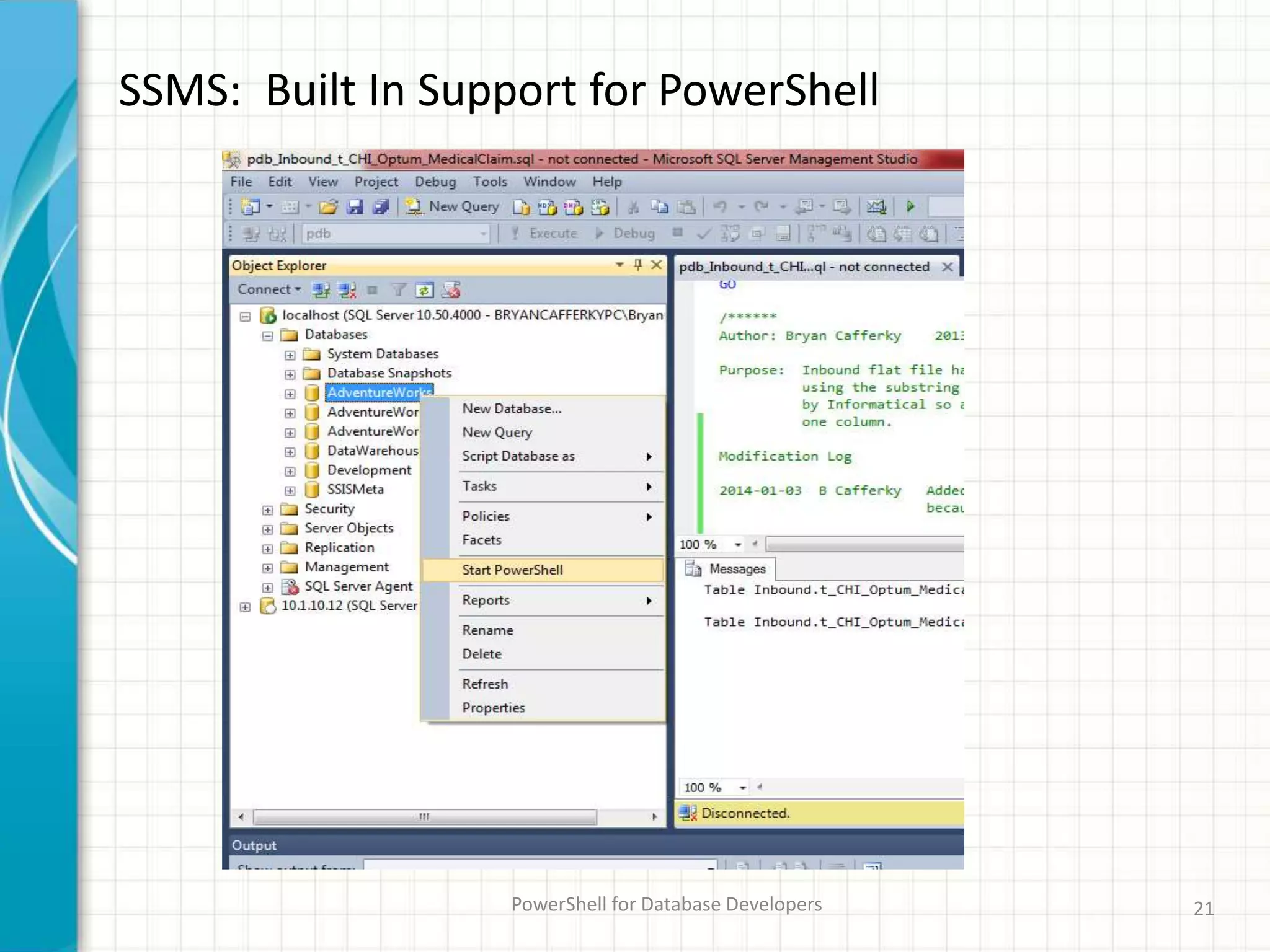This screenshot has height=952, width=1270.
Task: Click the Cut scissors toolbar icon
Action: pos(633,207)
